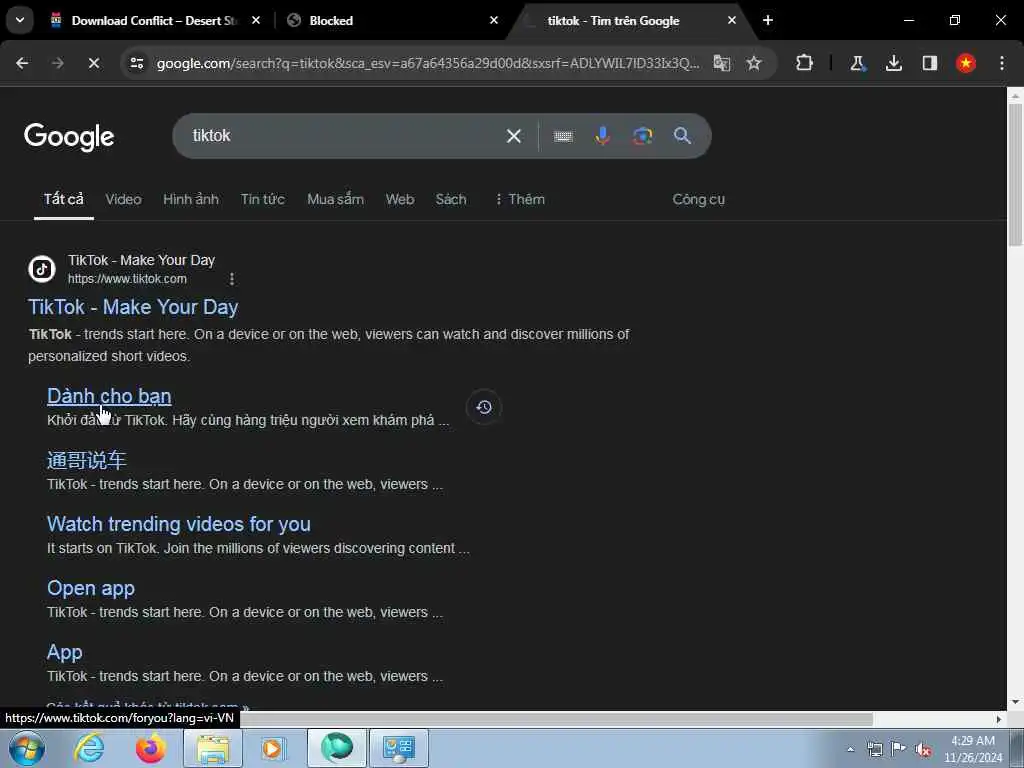Open the TikTok - Make Your Day result link
This screenshot has width=1024, height=768.
pos(133,307)
